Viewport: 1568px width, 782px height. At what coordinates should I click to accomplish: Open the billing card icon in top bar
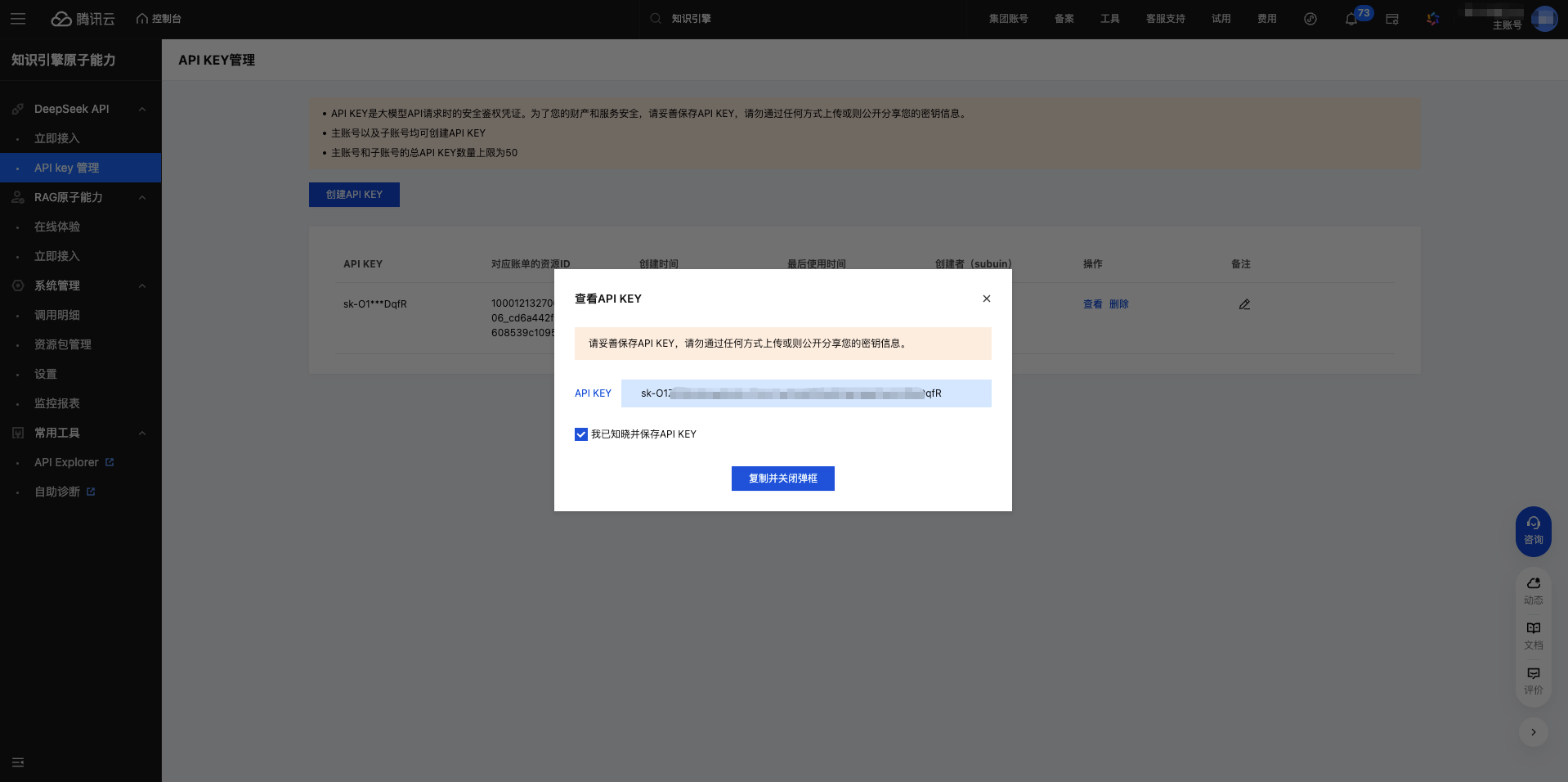point(1392,19)
